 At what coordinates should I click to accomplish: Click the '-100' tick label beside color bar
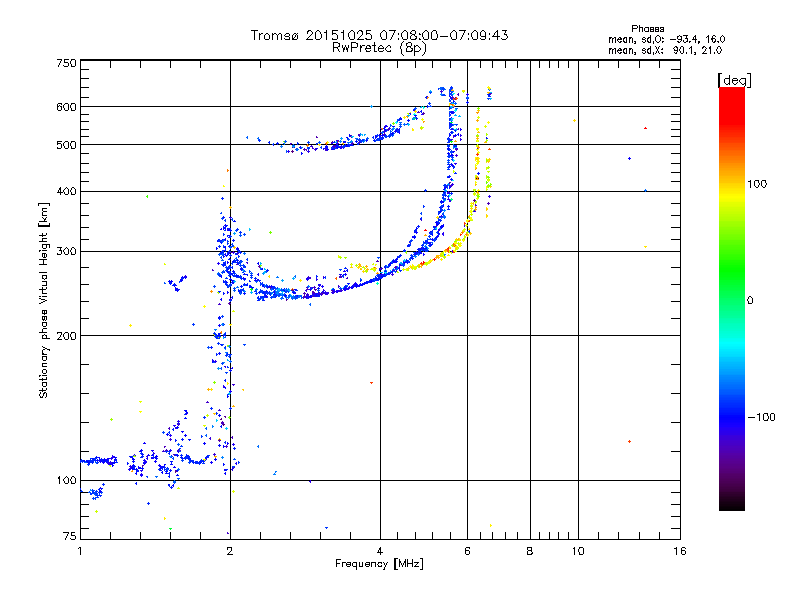(761, 417)
